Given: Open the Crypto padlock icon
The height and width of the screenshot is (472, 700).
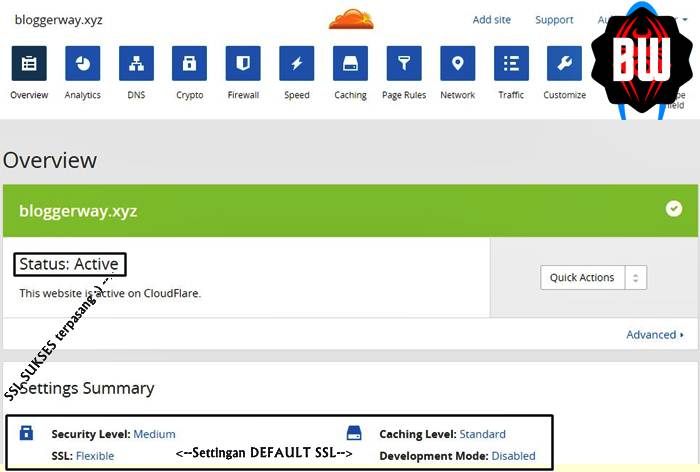Looking at the screenshot, I should [189, 63].
